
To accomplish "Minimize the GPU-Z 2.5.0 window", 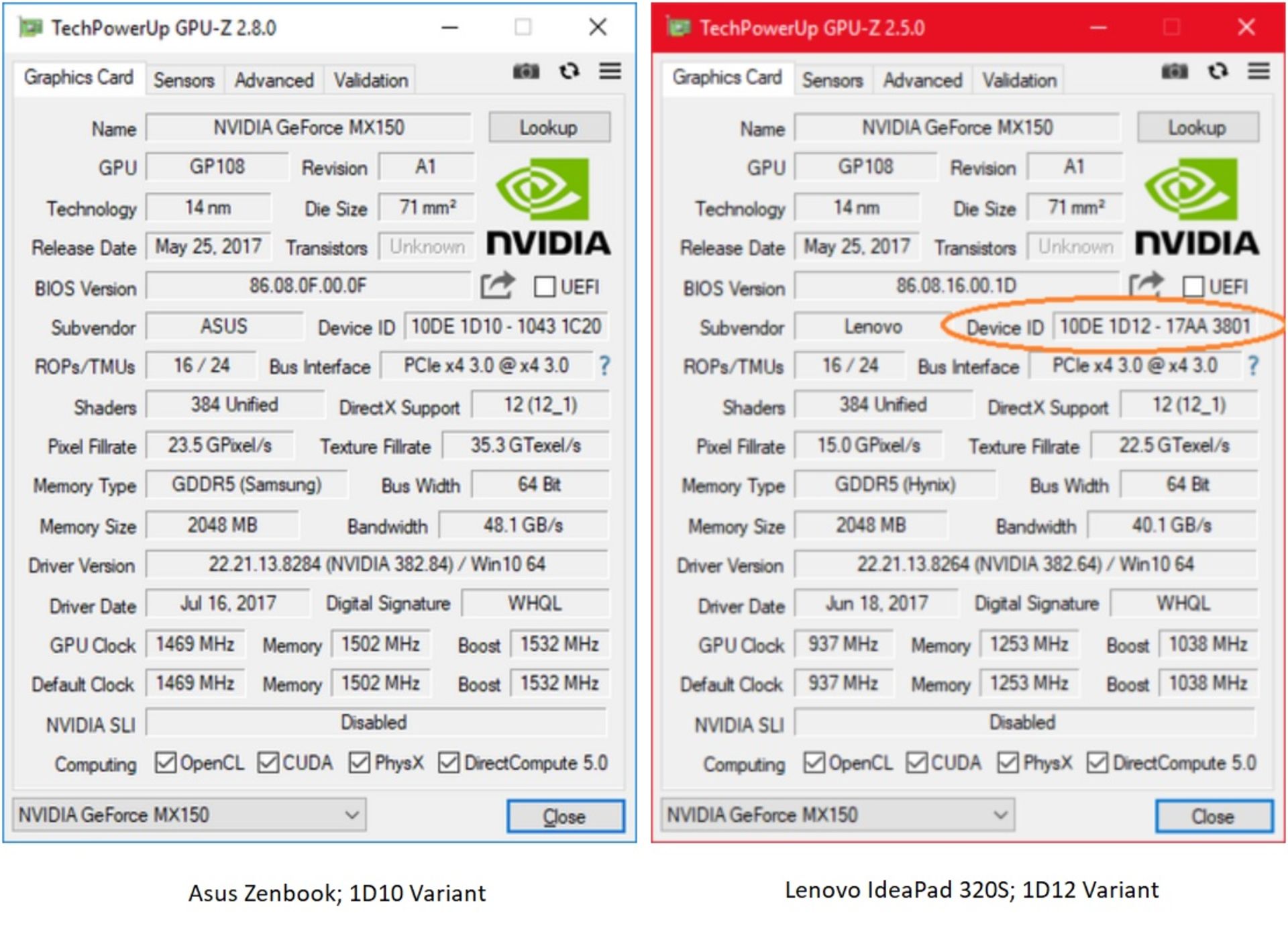I will pos(1098,28).
